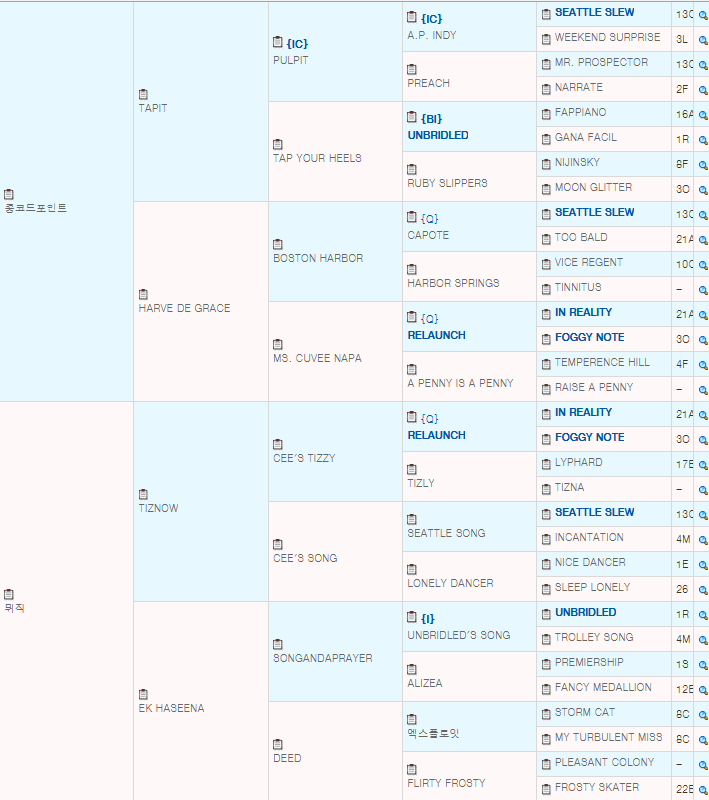The height and width of the screenshot is (800, 709).
Task: Click the clipboard icon above SONGANDAPRAYER
Action: [278, 644]
